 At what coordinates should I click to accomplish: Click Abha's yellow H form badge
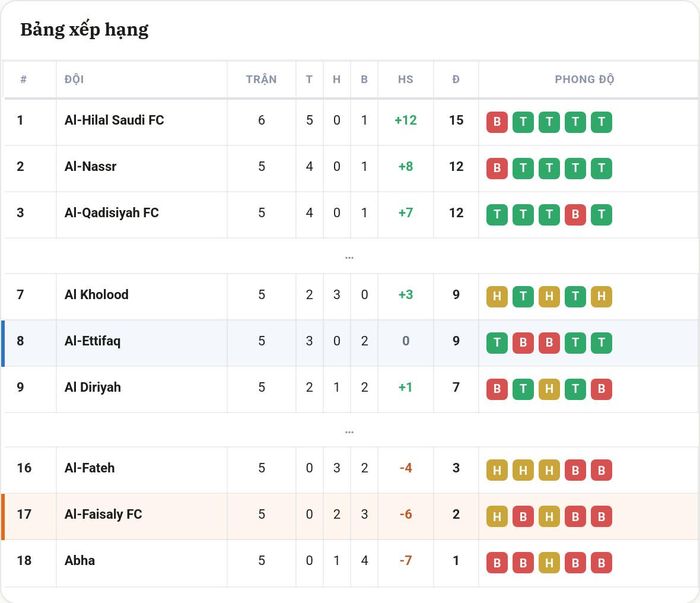(549, 563)
